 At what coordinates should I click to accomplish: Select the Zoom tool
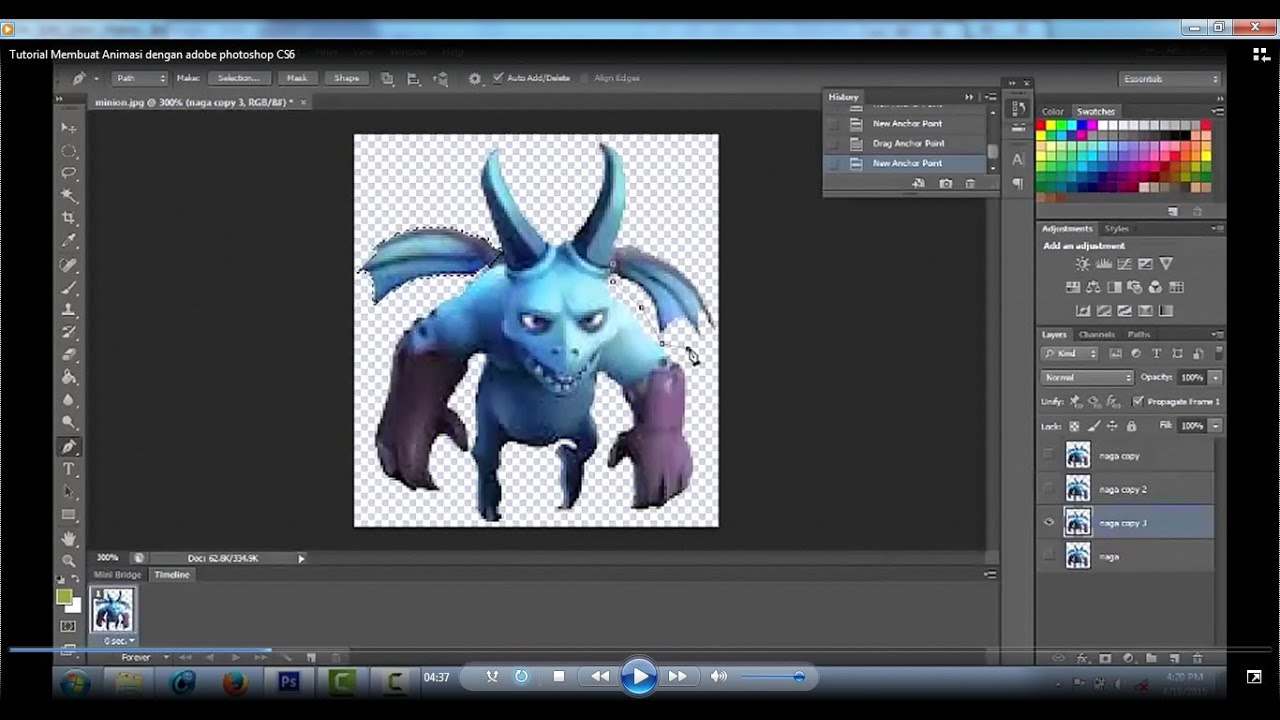pyautogui.click(x=69, y=560)
